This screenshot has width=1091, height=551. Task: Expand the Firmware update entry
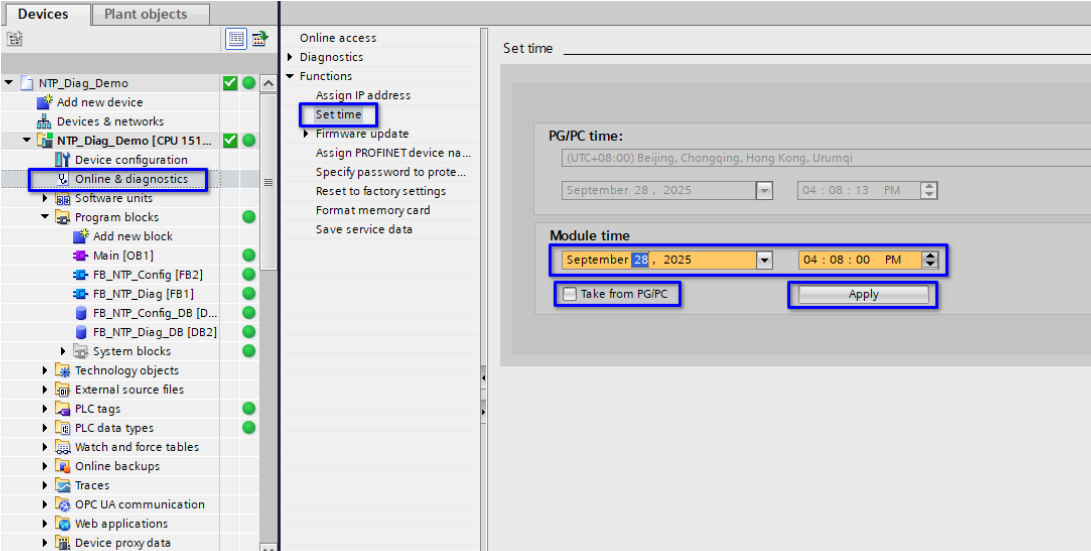(306, 134)
